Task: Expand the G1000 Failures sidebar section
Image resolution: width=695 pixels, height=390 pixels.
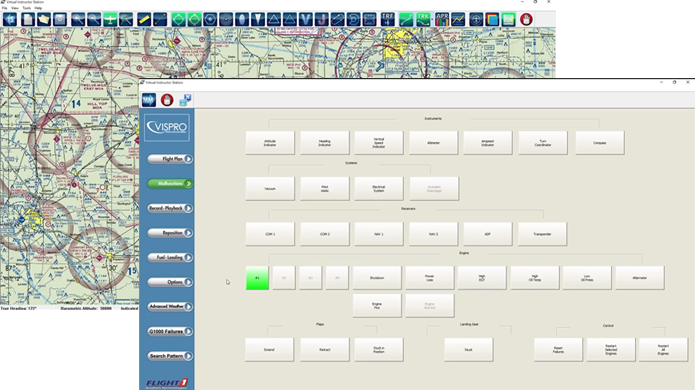Action: click(170, 331)
